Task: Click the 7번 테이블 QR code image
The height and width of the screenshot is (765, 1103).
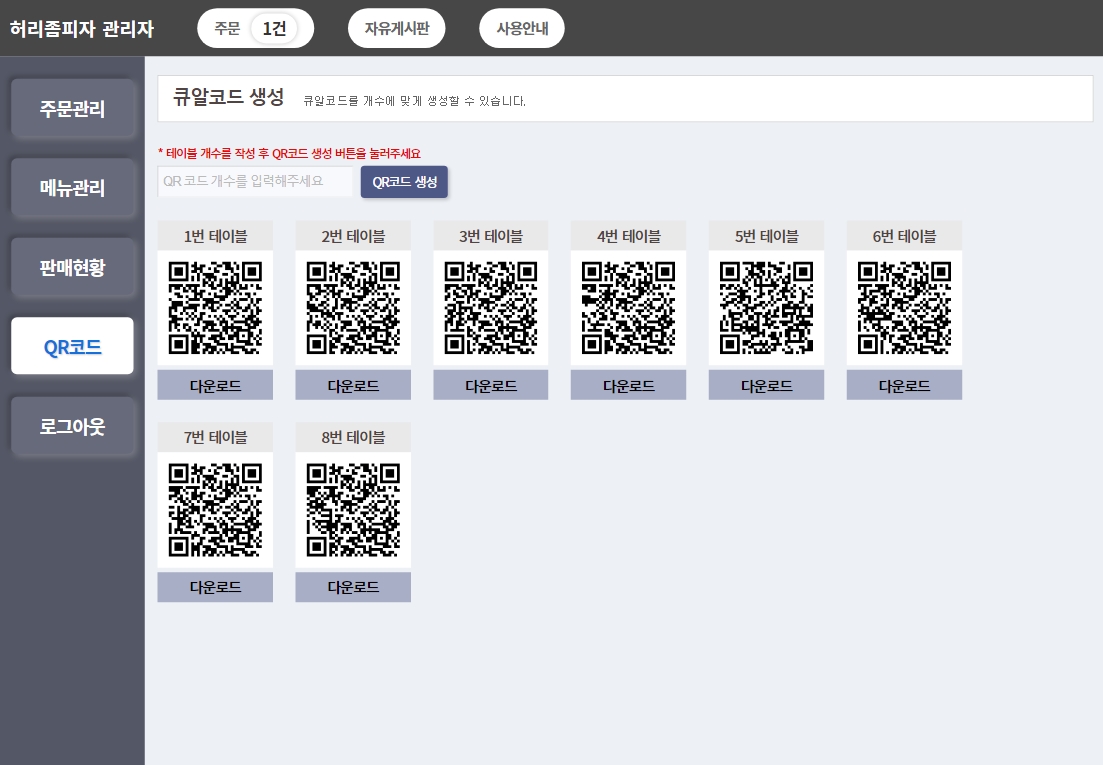Action: [x=214, y=509]
